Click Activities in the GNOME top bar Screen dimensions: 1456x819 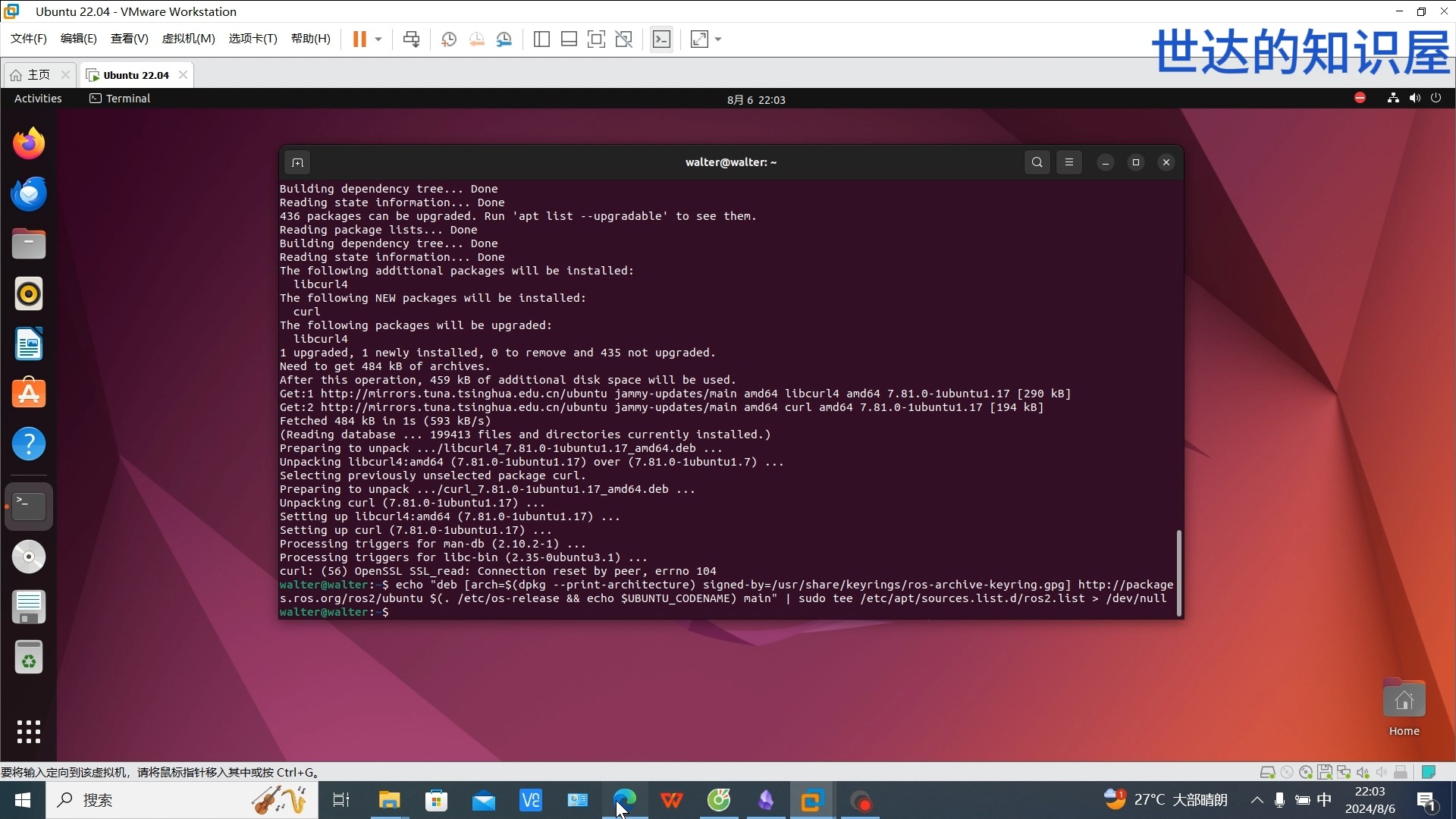tap(38, 99)
